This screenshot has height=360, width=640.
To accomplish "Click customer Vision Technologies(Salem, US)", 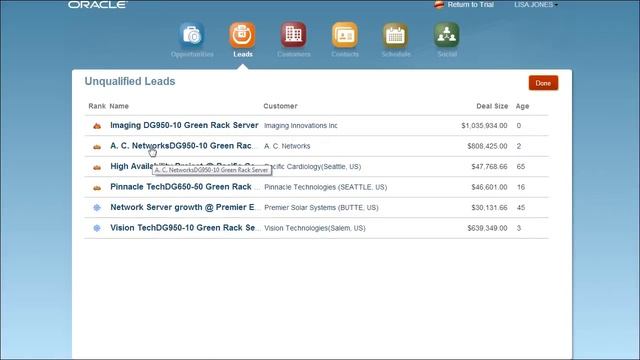I will 315,228.
